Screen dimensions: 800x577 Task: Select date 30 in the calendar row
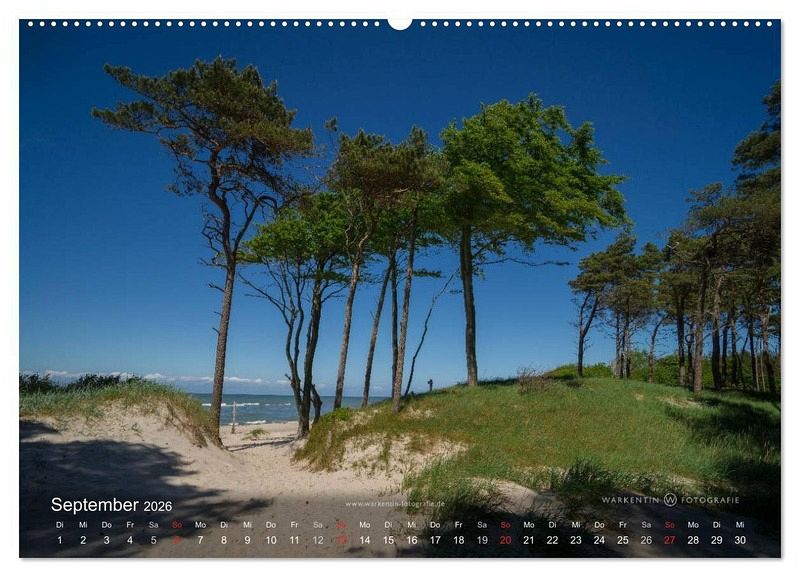coord(740,540)
